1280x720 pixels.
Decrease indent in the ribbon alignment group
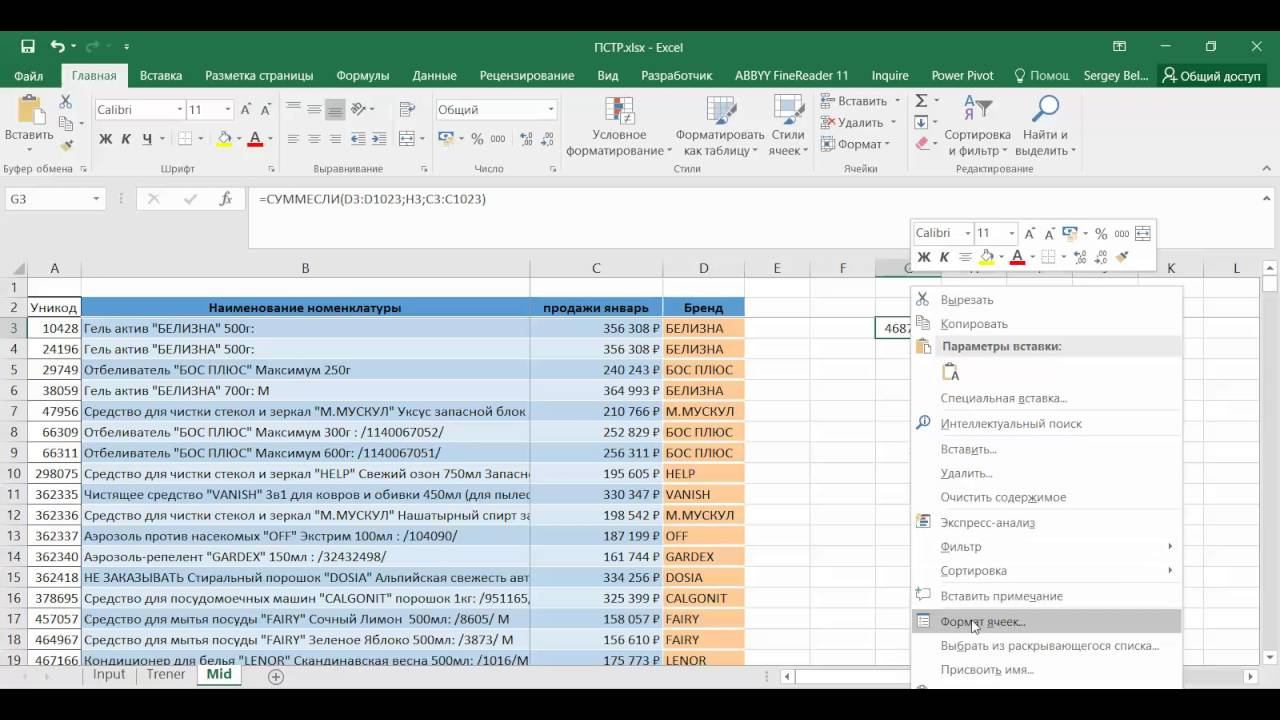tap(360, 139)
